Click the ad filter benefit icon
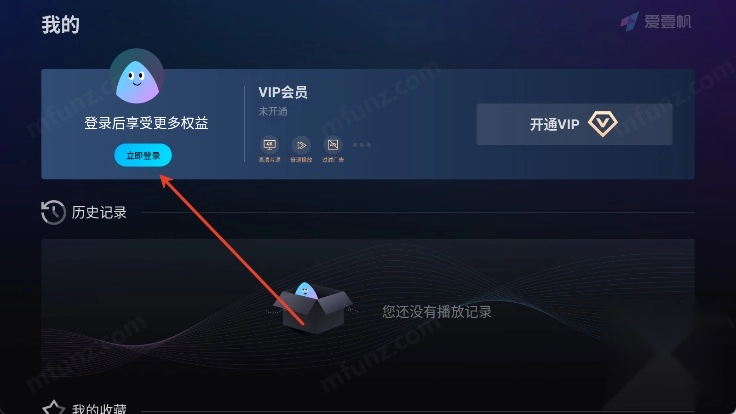 [x=333, y=145]
